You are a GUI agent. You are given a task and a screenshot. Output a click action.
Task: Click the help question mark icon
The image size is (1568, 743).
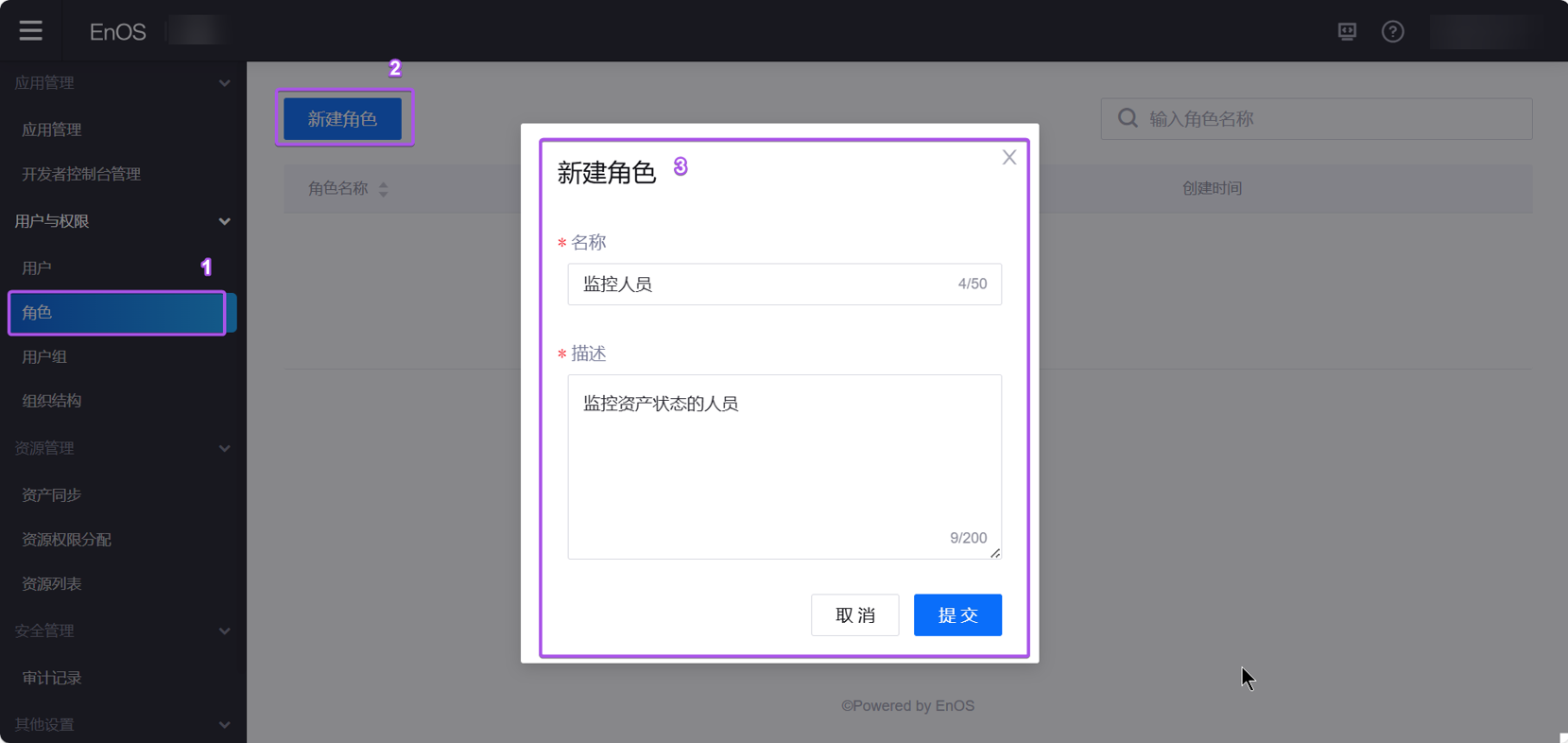pyautogui.click(x=1392, y=31)
